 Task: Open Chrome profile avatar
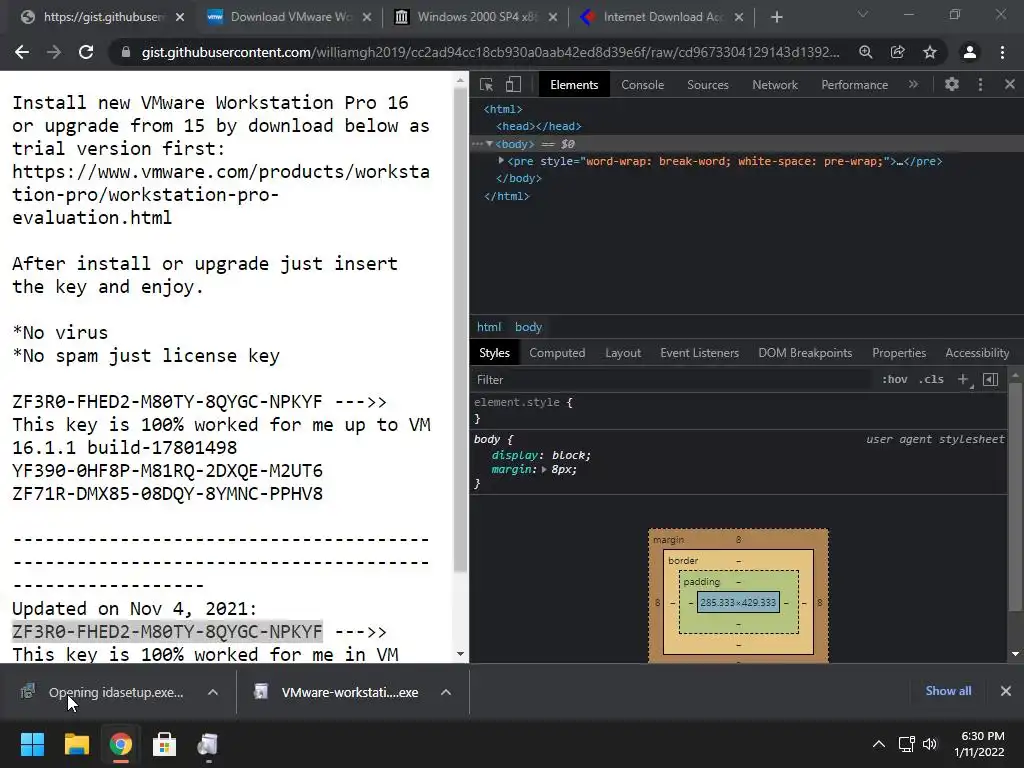pos(970,52)
